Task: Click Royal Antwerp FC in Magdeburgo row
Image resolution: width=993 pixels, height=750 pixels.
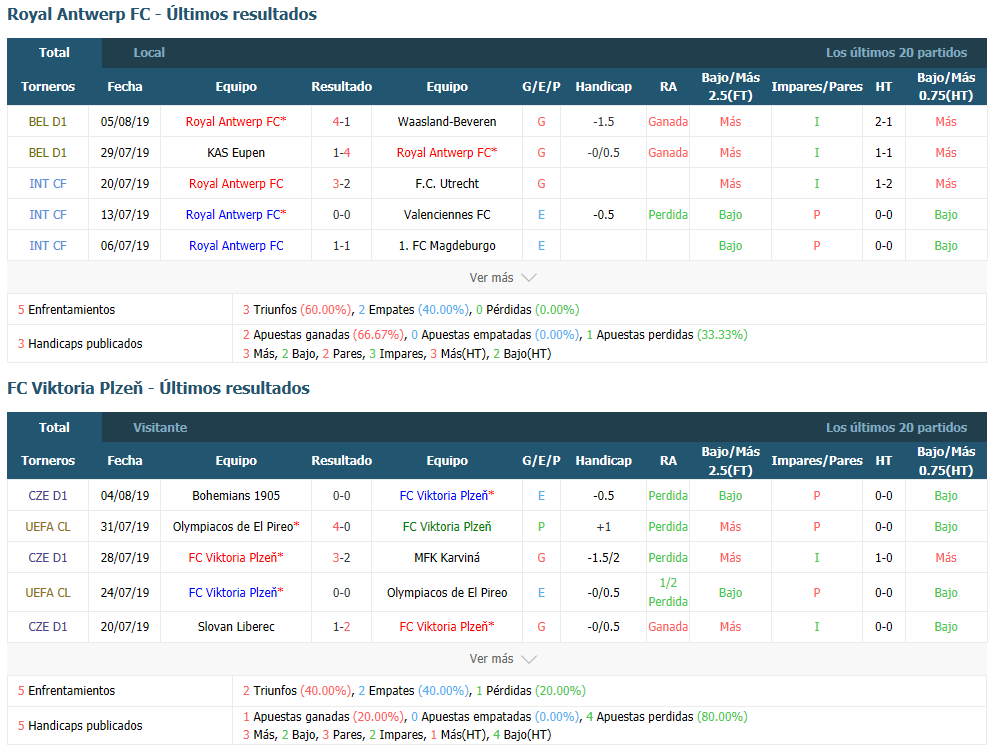Action: tap(236, 246)
